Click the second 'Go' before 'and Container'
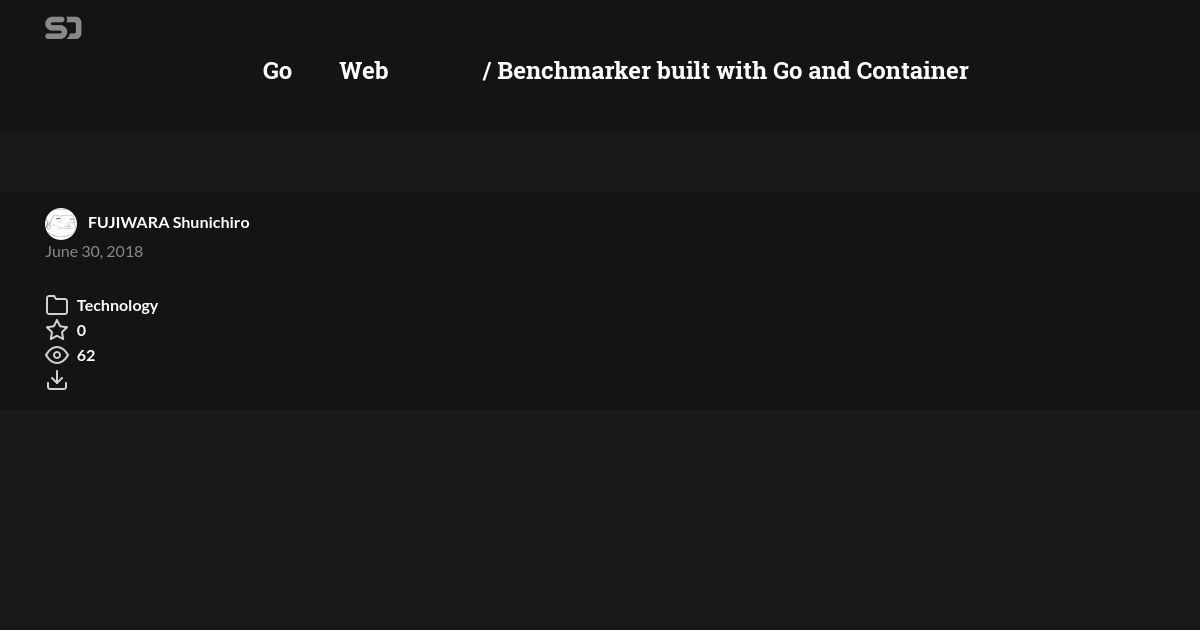Image resolution: width=1200 pixels, height=630 pixels. (788, 71)
